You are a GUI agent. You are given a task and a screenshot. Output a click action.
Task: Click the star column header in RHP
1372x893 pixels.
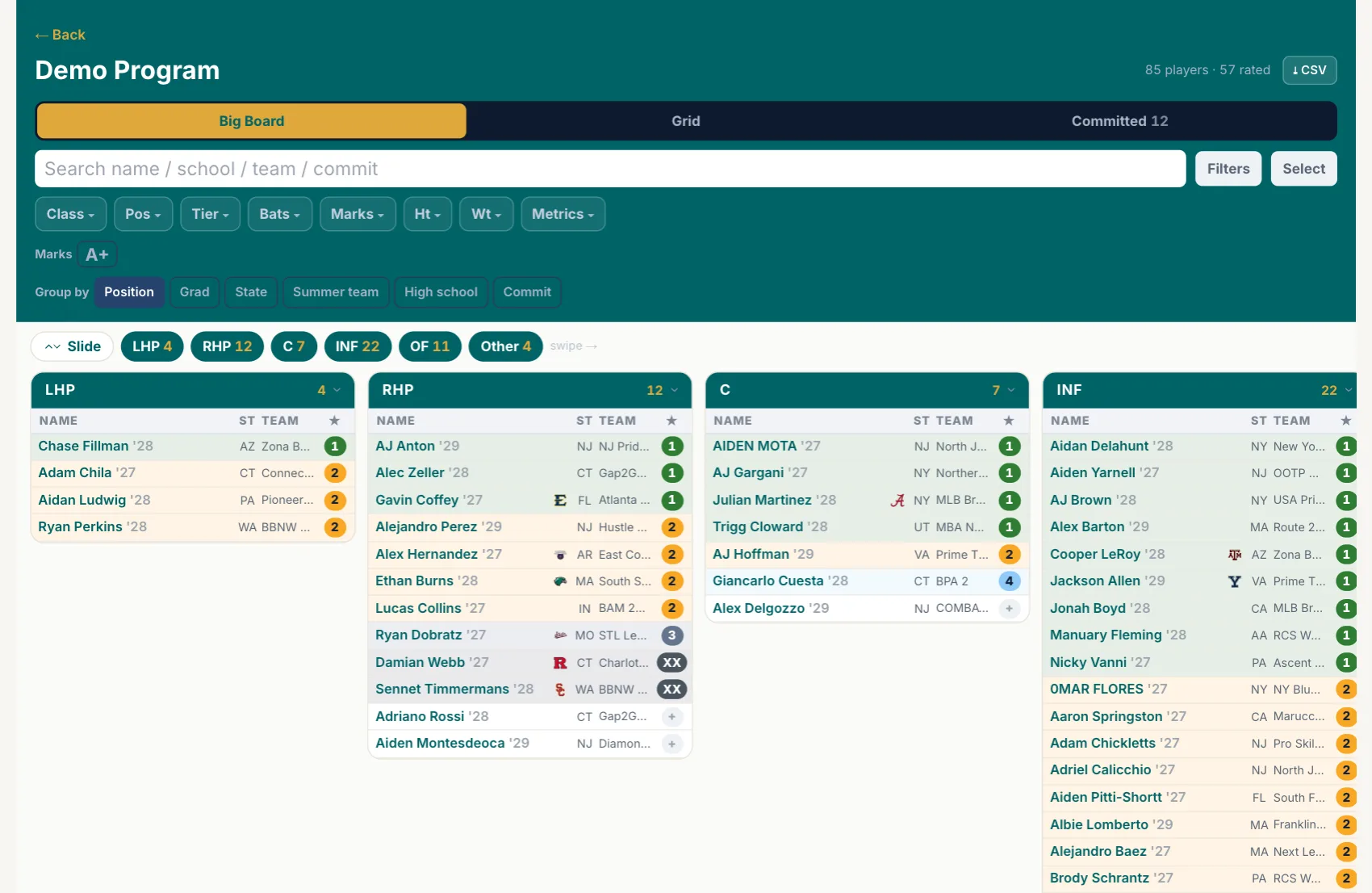point(671,421)
